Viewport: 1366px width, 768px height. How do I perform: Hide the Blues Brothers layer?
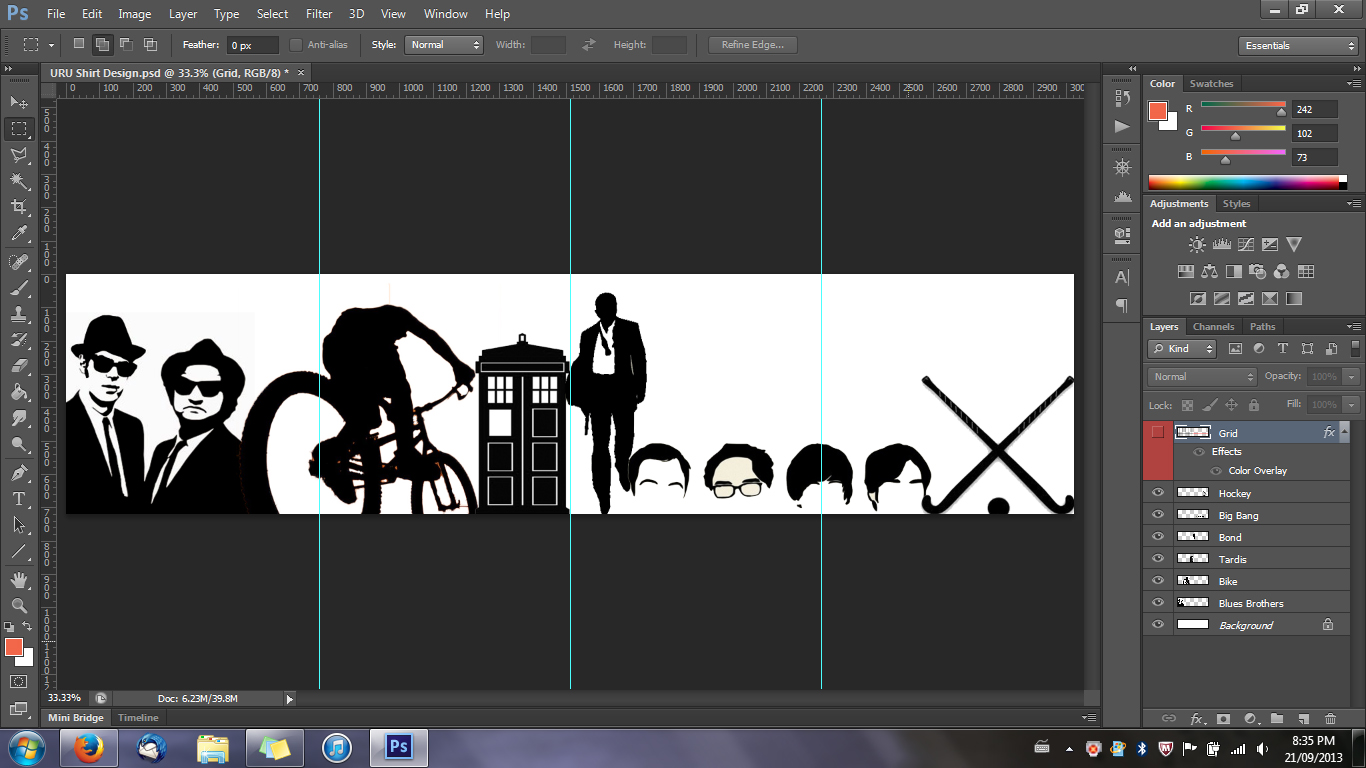click(x=1158, y=603)
